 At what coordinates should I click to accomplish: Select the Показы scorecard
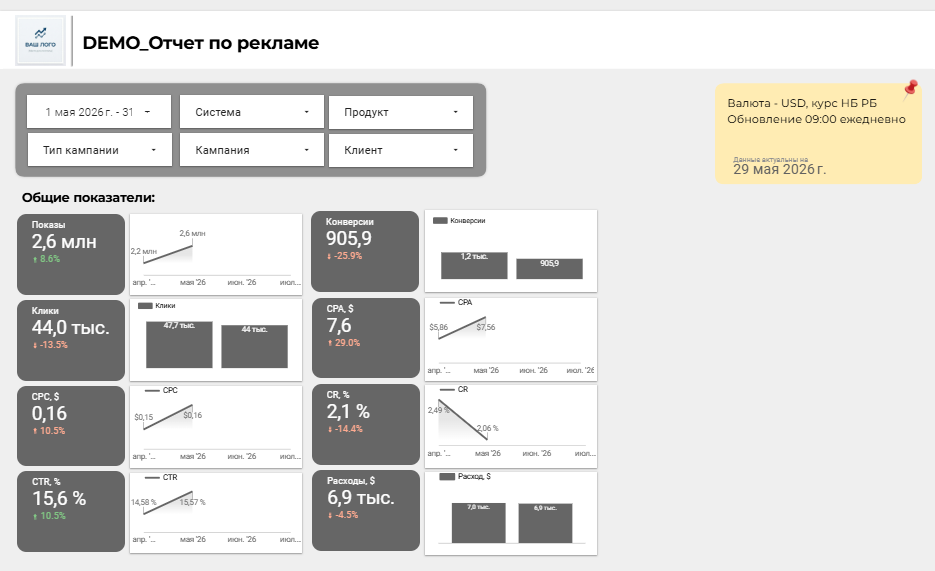click(71, 255)
